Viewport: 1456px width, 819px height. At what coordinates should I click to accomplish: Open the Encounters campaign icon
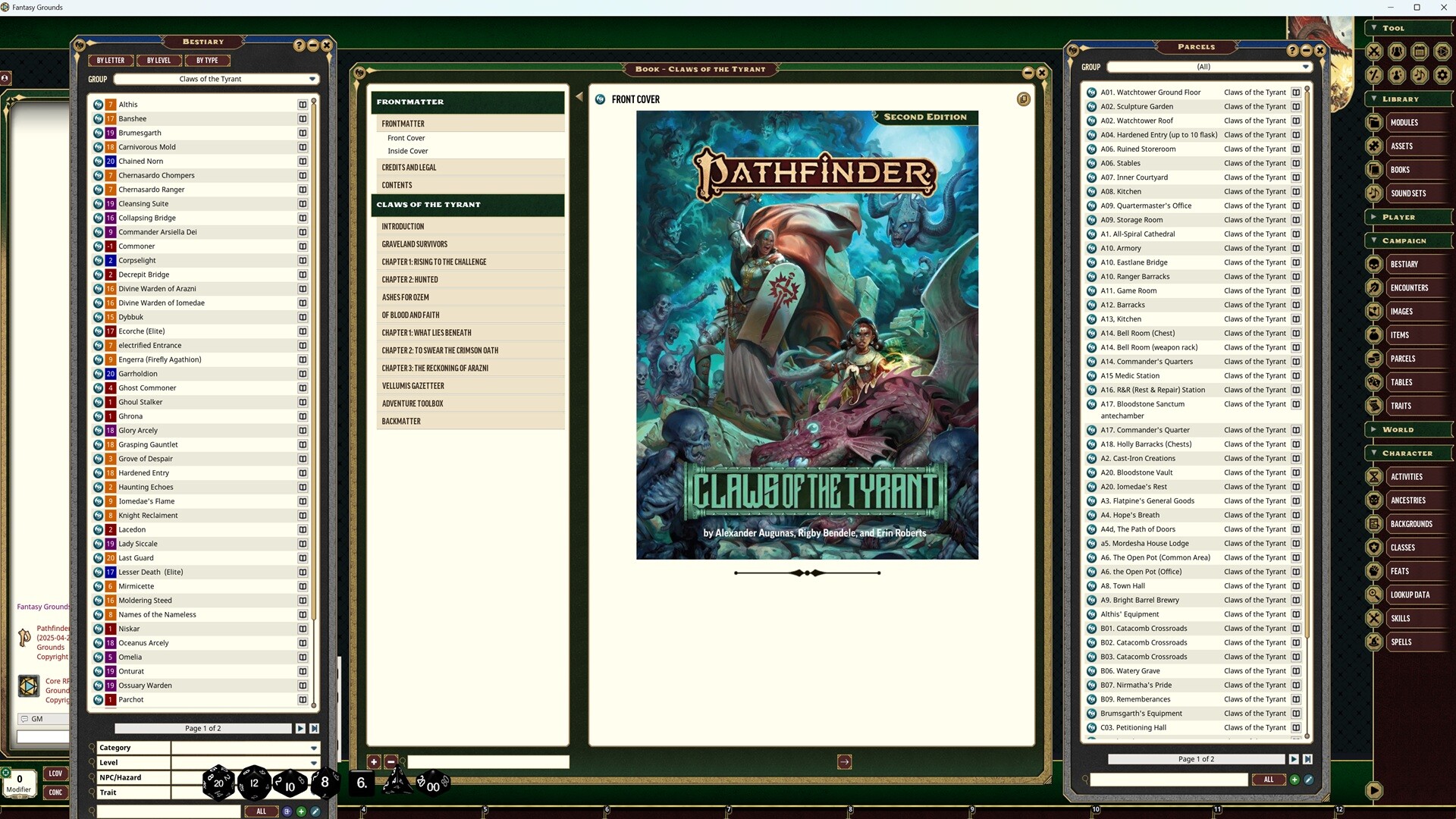[x=1375, y=287]
